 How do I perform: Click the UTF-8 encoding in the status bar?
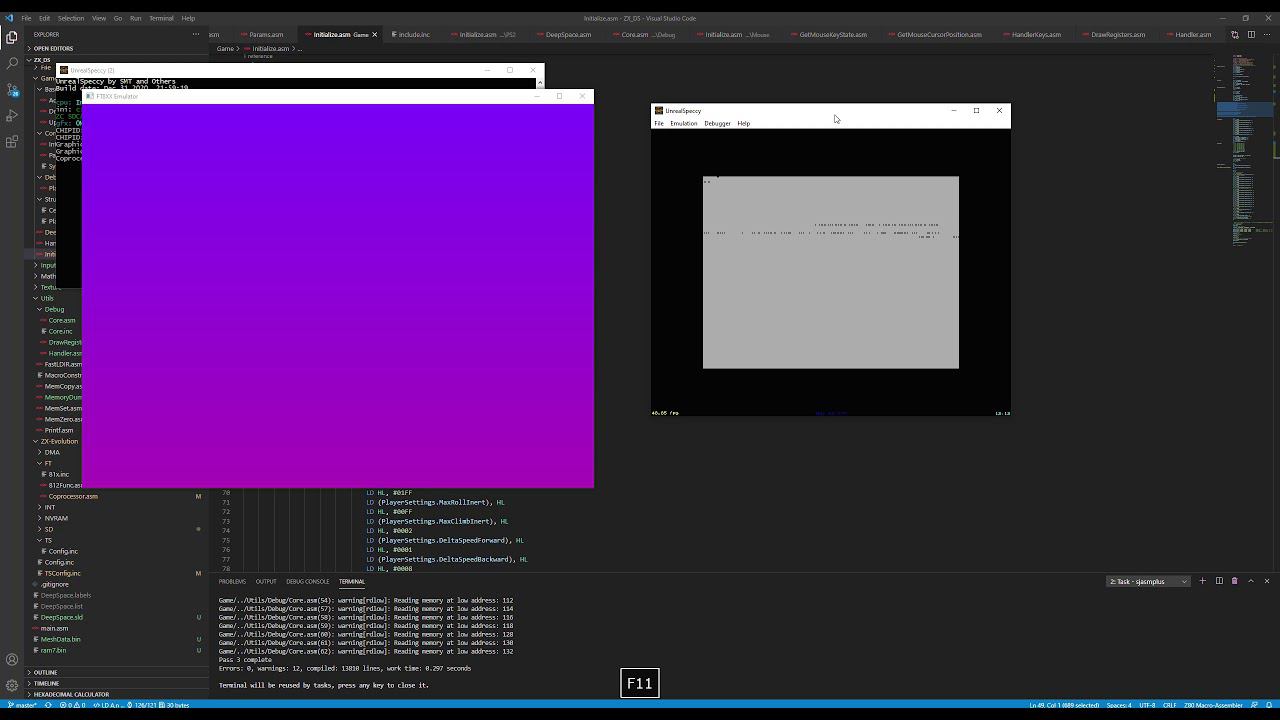(1147, 705)
